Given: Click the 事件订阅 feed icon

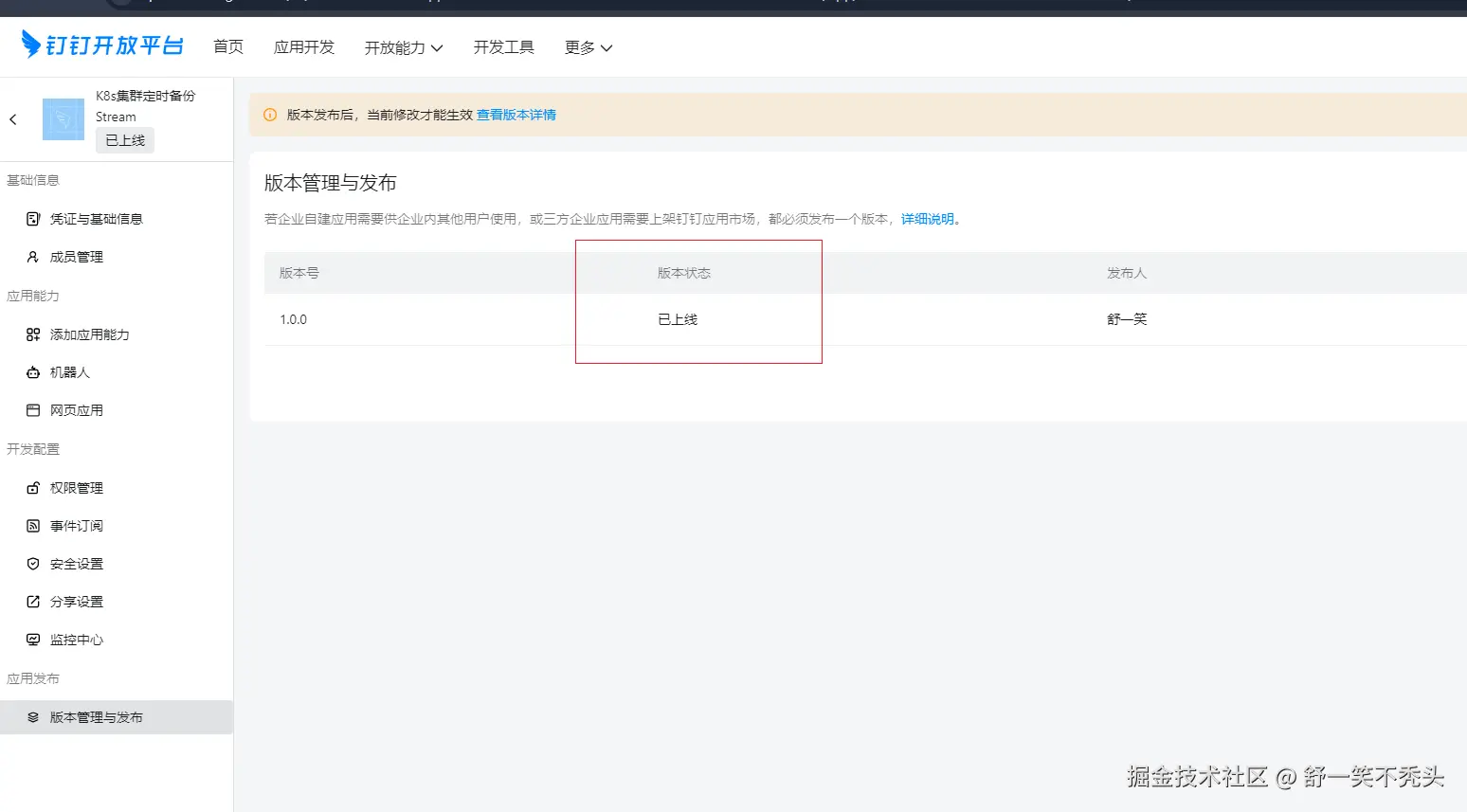Looking at the screenshot, I should pyautogui.click(x=33, y=526).
